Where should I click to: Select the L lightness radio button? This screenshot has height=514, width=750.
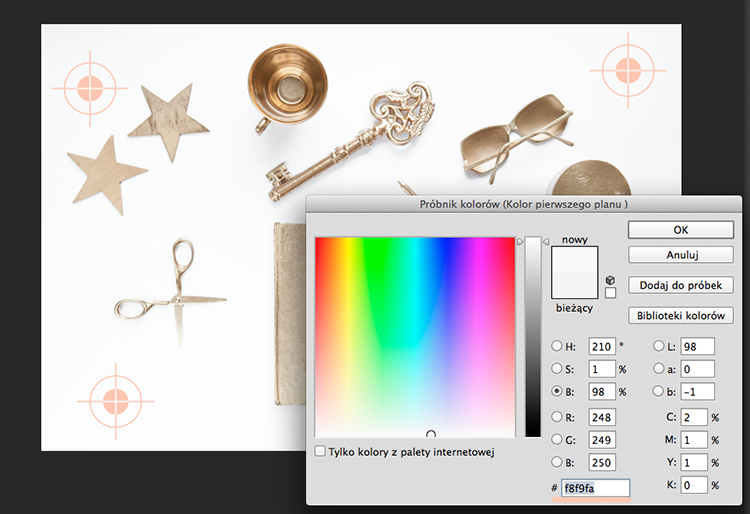tap(659, 346)
